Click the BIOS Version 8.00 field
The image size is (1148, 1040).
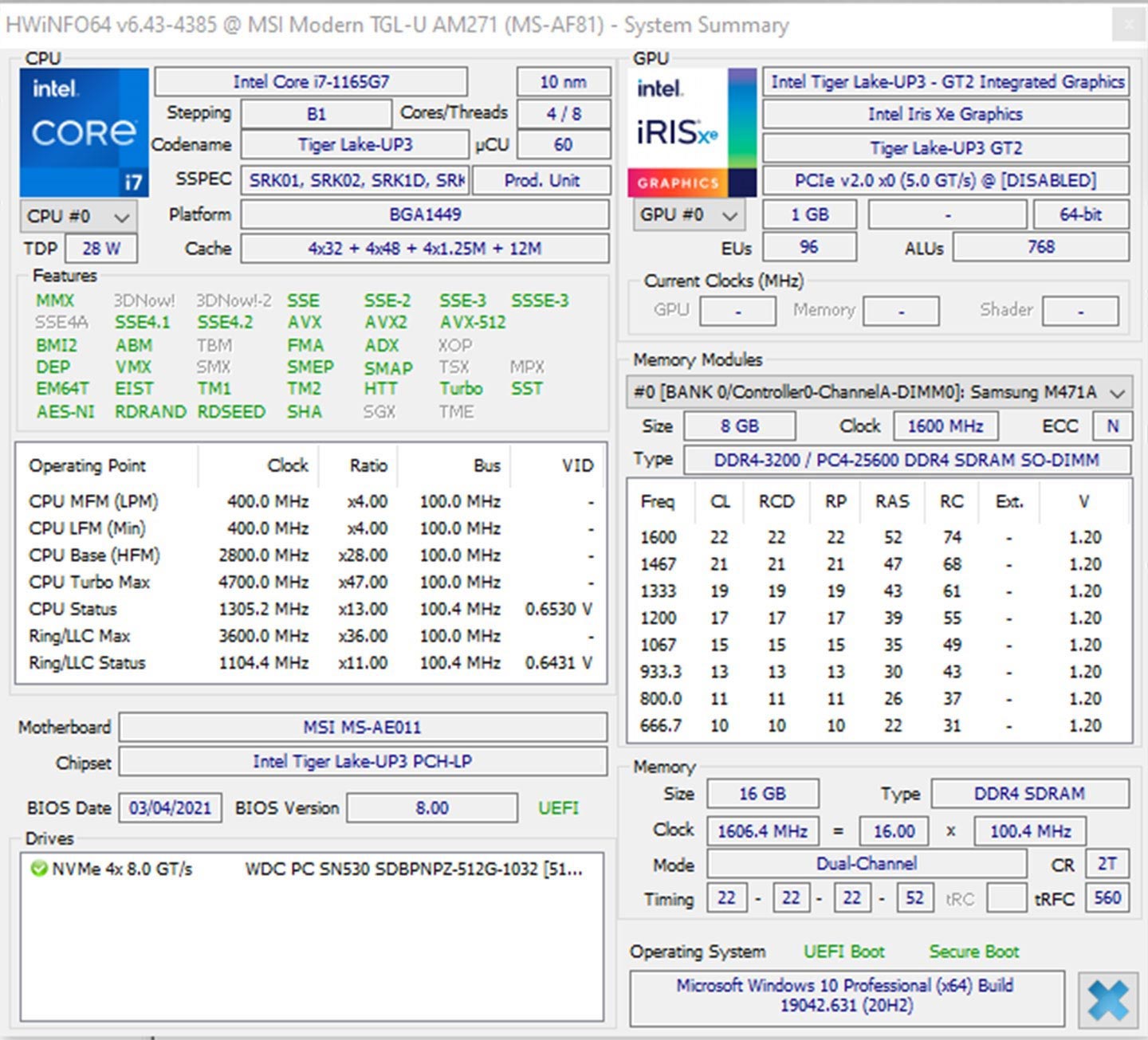[x=431, y=808]
